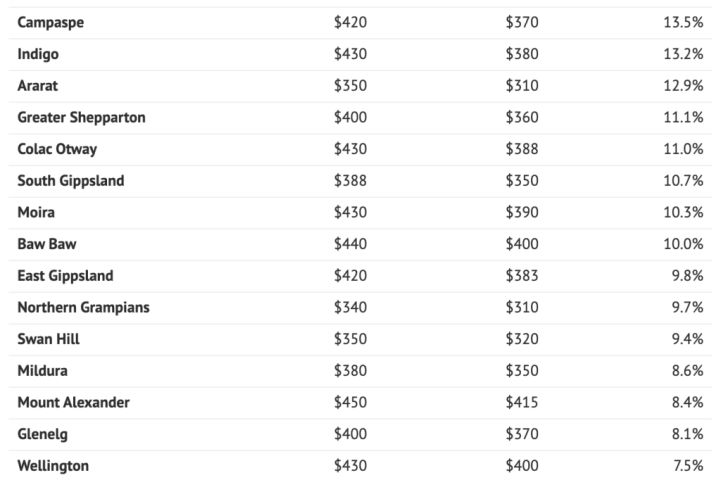
Task: Click the Swan Hill region name
Action: (48, 339)
